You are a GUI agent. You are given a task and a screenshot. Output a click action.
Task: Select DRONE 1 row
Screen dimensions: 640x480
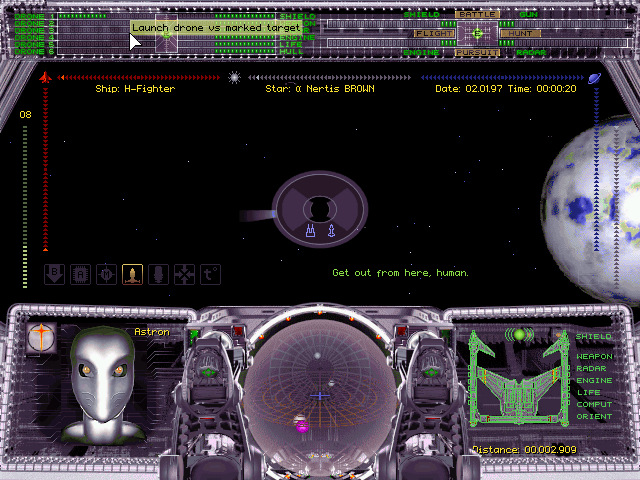[35, 16]
